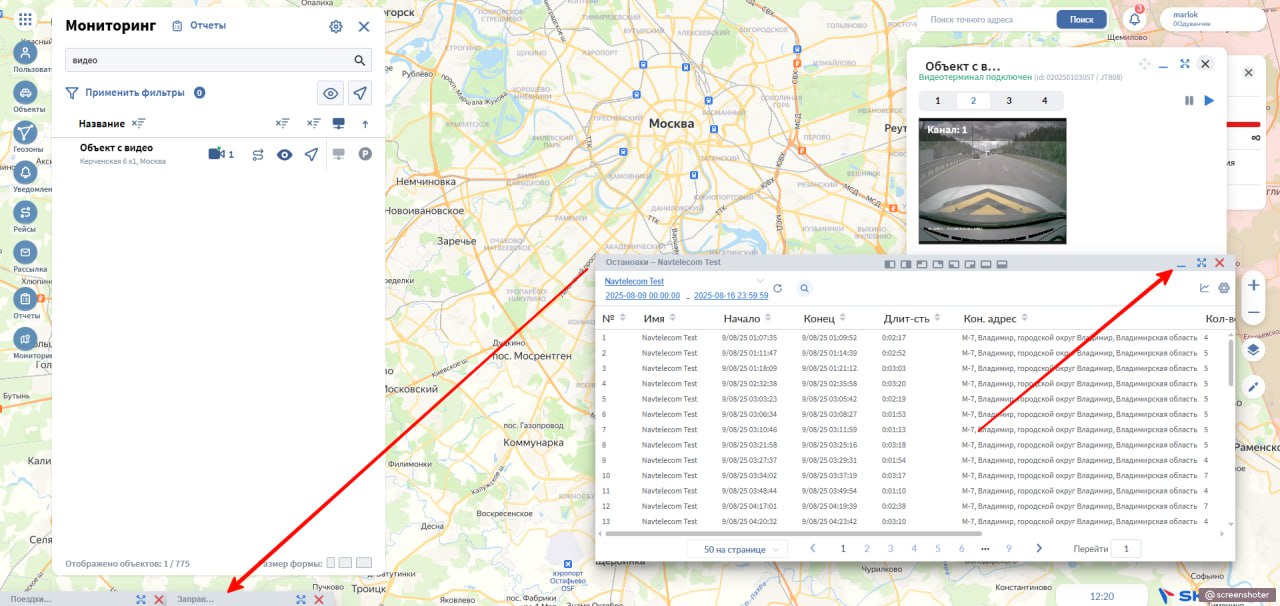Refresh the Остановки report

[778, 288]
